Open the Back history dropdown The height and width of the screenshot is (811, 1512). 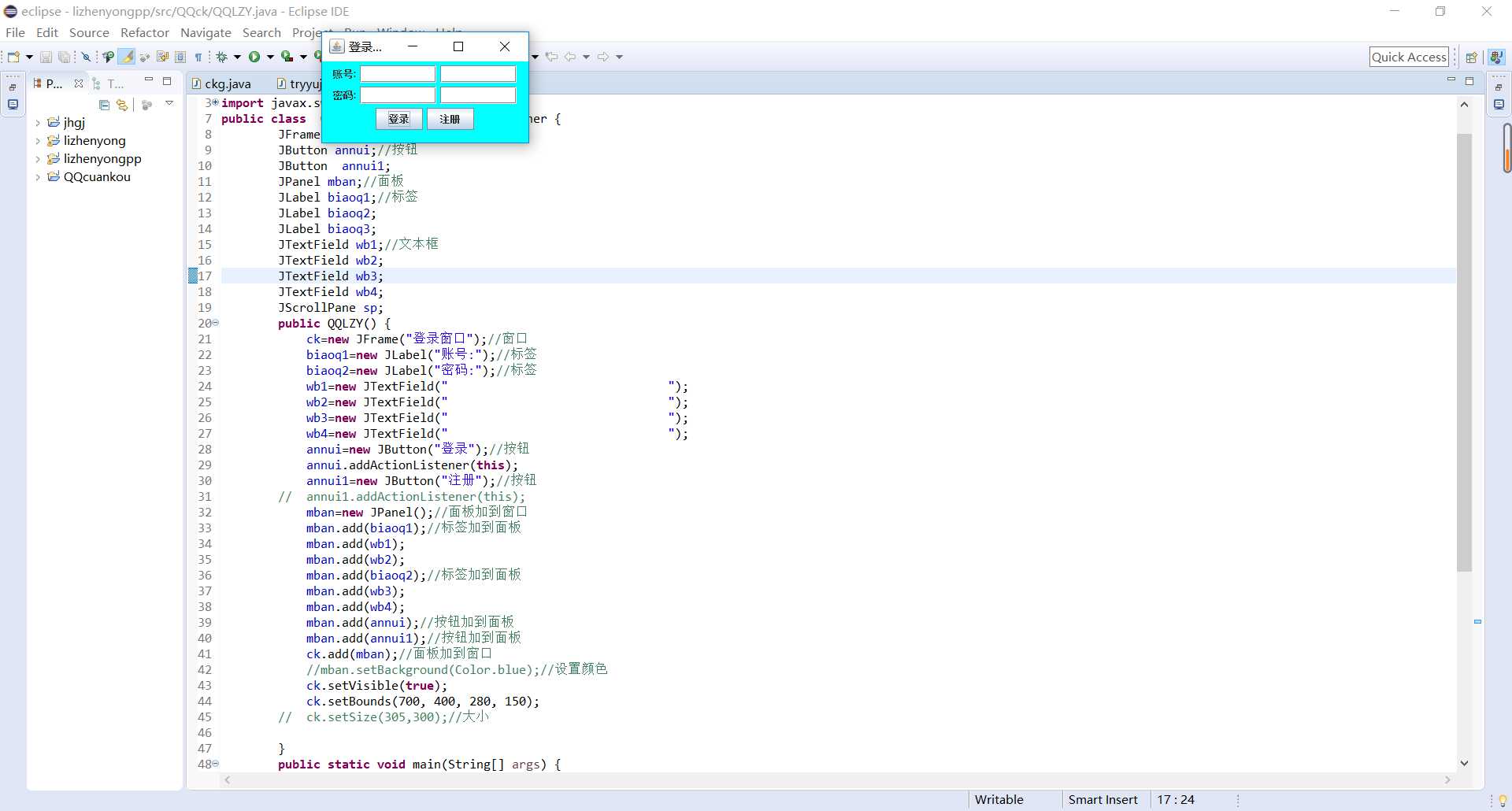coord(586,57)
